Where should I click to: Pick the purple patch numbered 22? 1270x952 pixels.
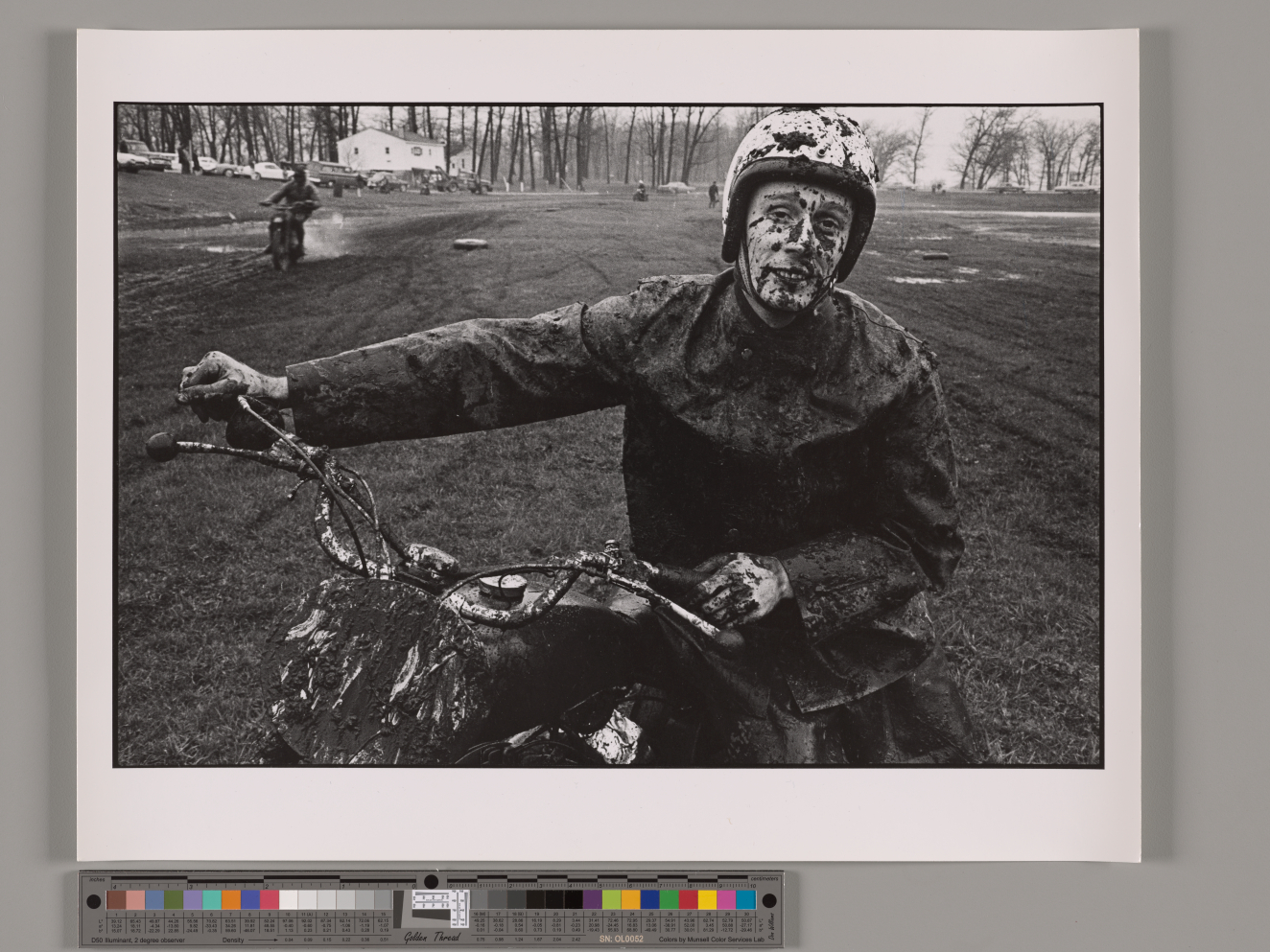click(592, 899)
